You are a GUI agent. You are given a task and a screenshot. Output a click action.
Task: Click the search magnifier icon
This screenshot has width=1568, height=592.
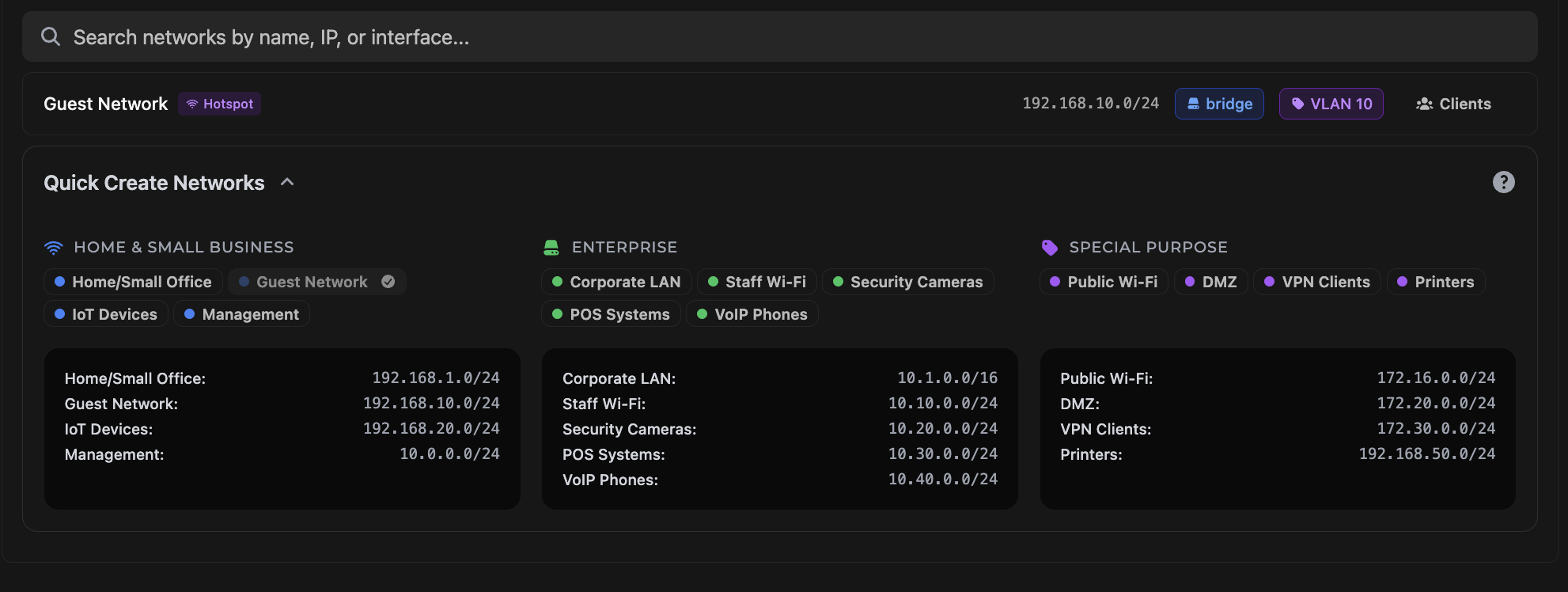click(x=51, y=36)
